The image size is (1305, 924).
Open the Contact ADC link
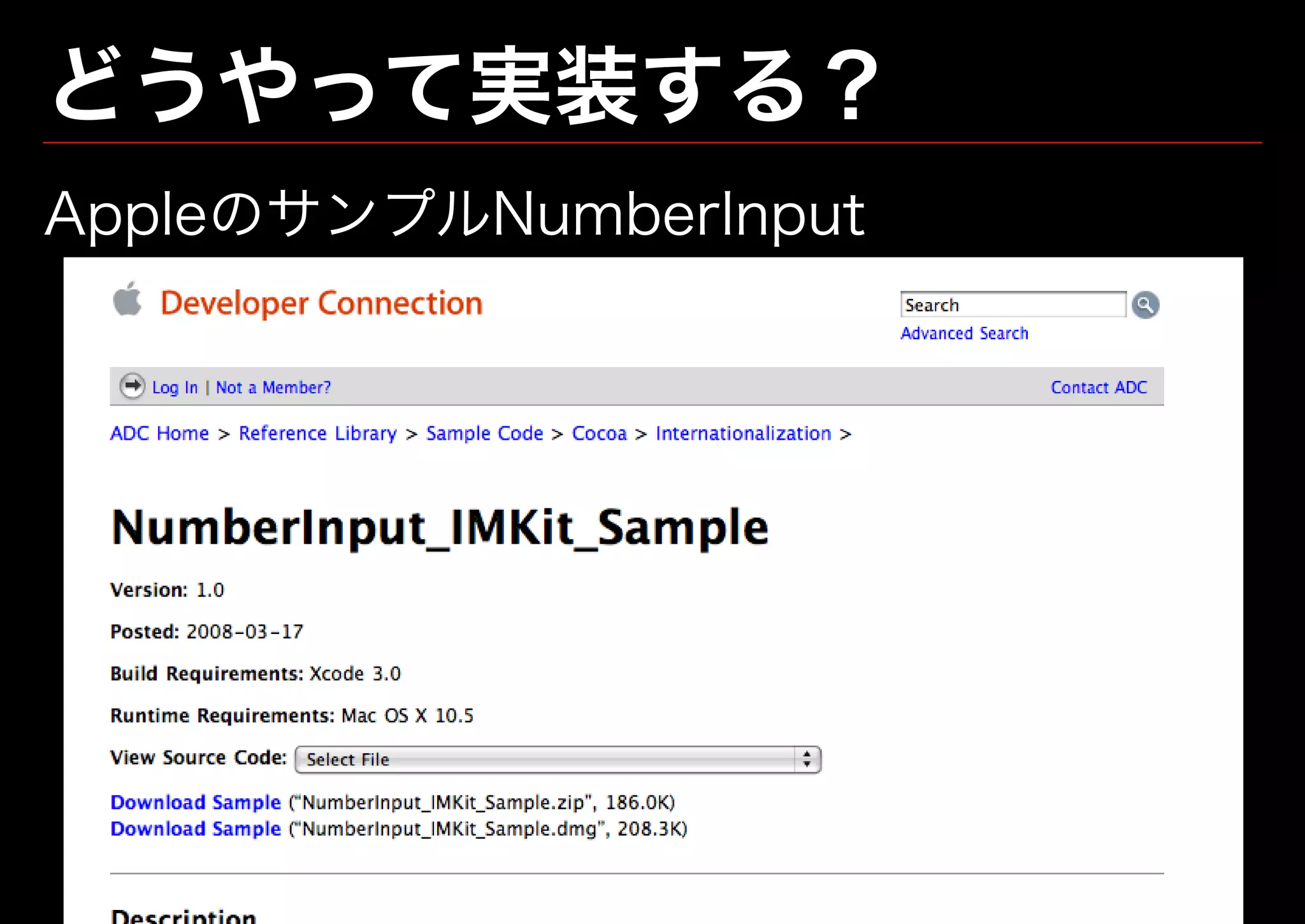1099,387
